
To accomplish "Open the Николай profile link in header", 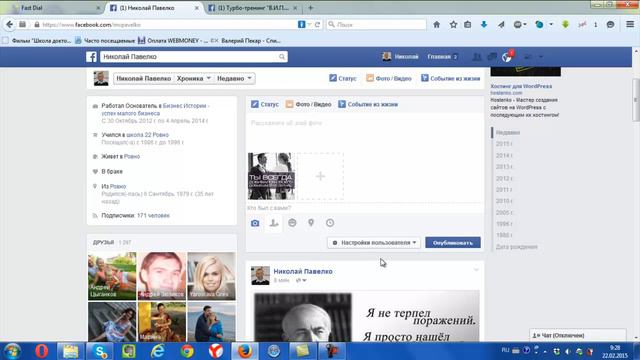I will point(400,57).
